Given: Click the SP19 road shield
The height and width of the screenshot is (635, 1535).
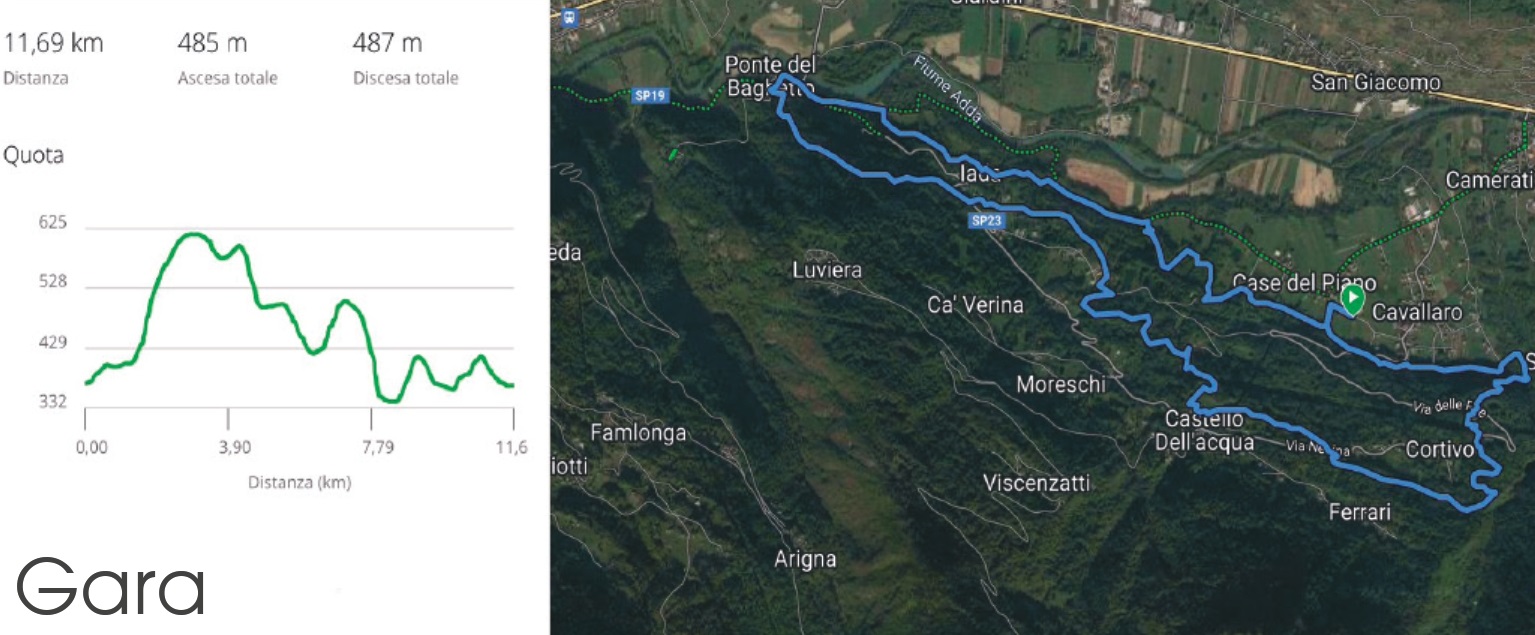Looking at the screenshot, I should pos(650,97).
